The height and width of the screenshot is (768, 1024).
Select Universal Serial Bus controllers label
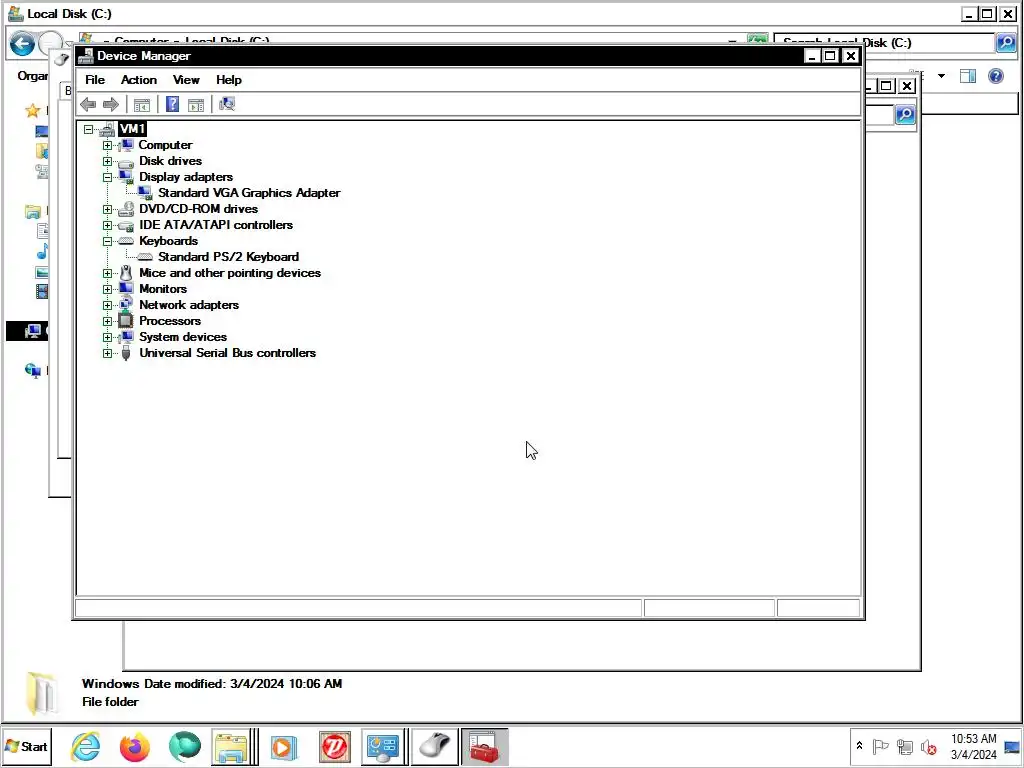coord(227,353)
